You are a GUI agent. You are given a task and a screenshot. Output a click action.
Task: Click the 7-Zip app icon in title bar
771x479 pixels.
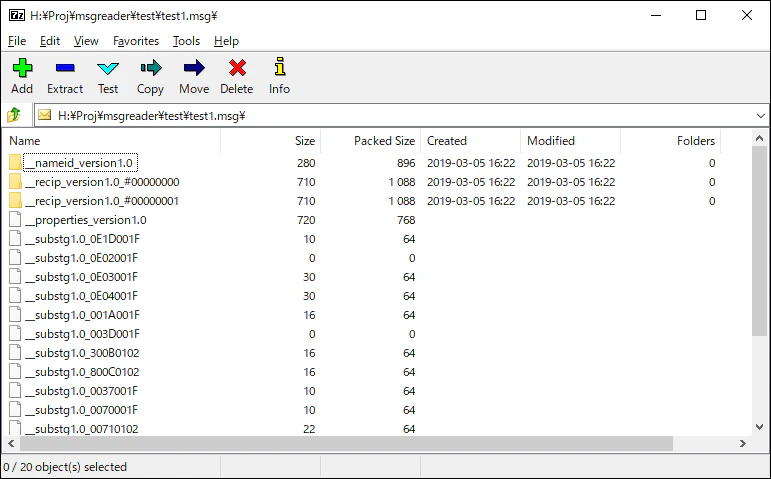tap(17, 15)
